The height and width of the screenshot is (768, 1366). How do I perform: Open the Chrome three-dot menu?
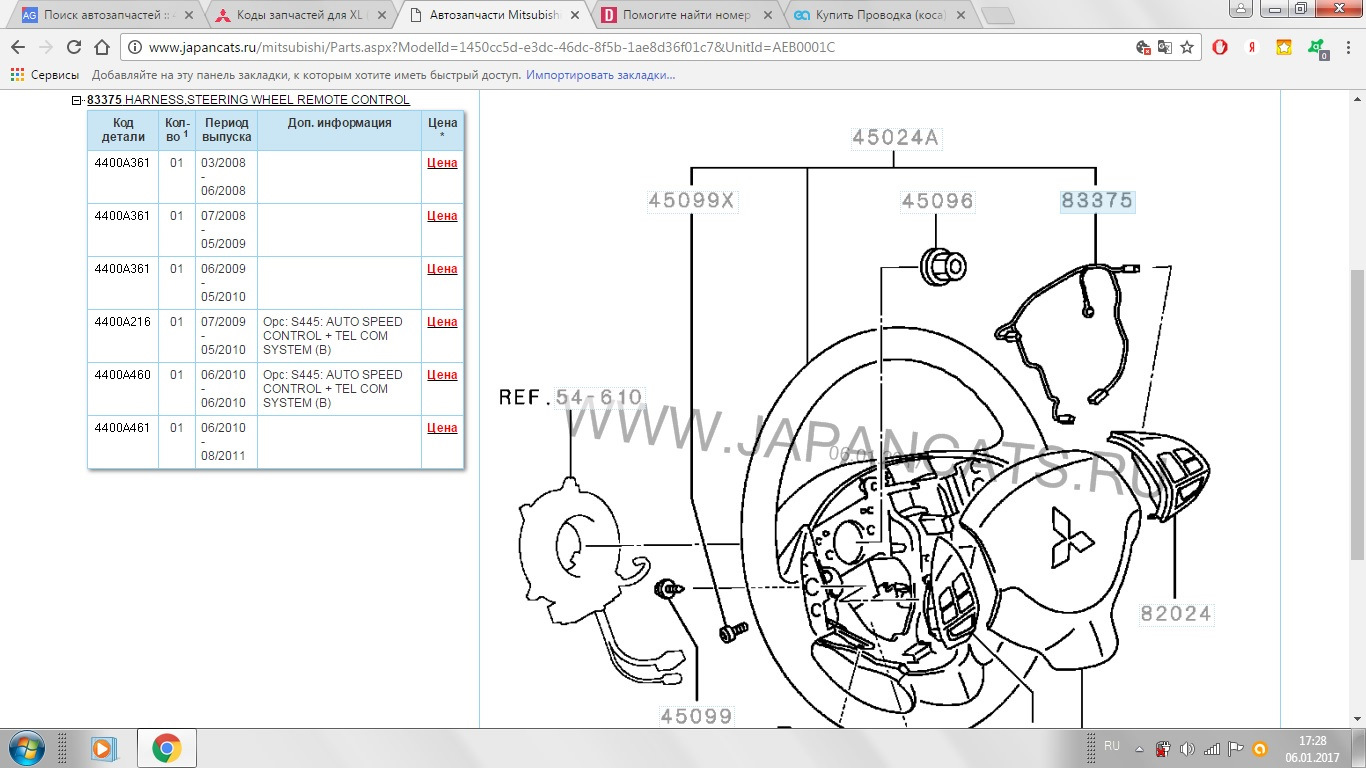(x=1346, y=47)
